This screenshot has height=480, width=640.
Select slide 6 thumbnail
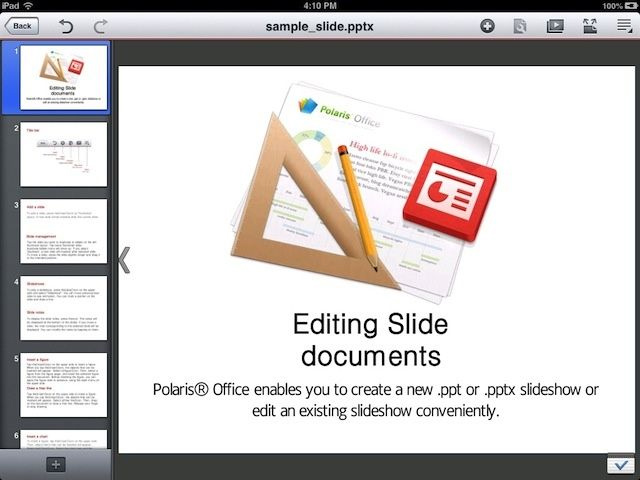[64, 439]
